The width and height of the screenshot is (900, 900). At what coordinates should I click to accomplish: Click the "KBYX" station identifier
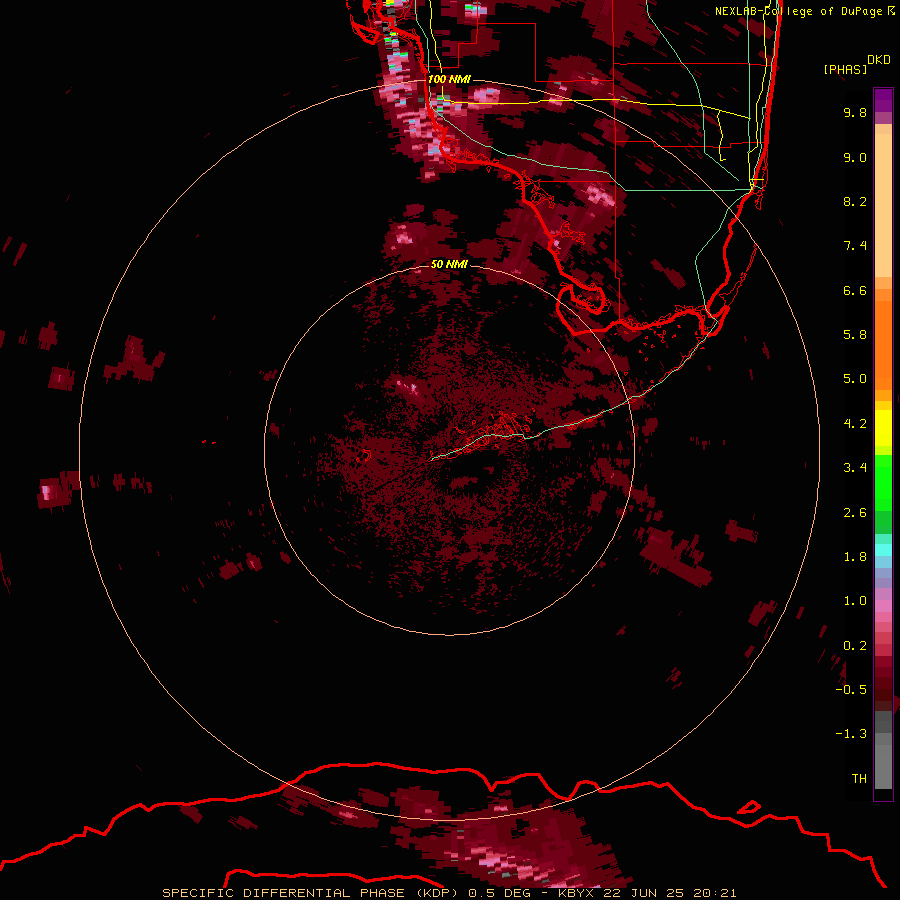coord(576,893)
